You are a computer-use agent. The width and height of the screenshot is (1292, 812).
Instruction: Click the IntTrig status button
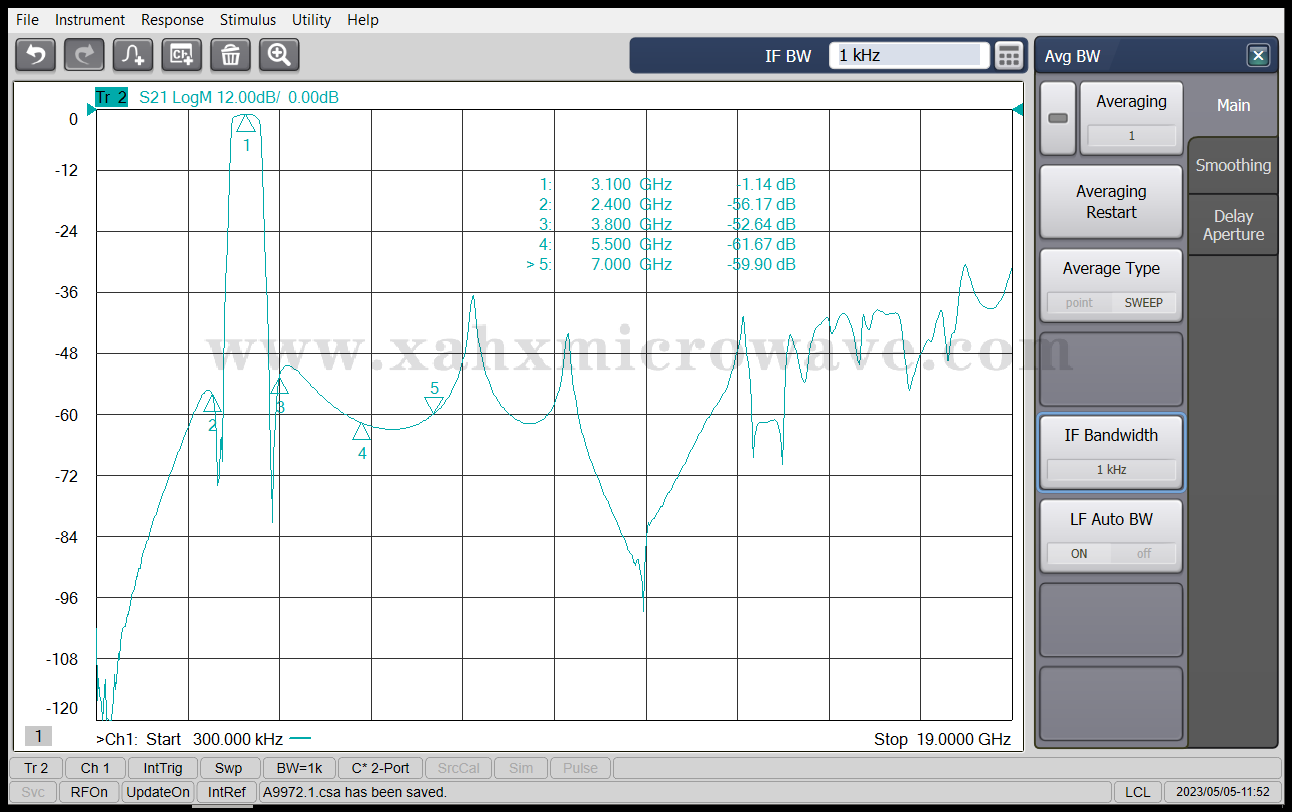click(162, 768)
